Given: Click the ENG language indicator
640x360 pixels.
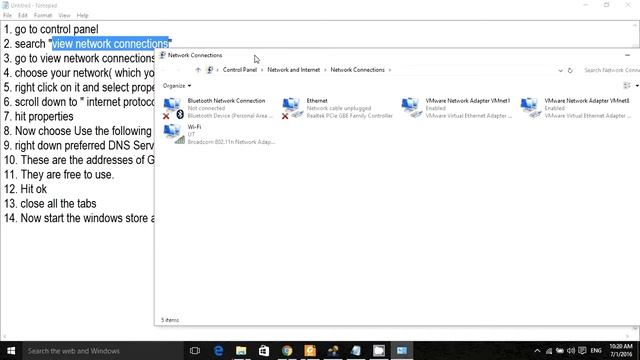Looking at the screenshot, I should click(x=596, y=351).
